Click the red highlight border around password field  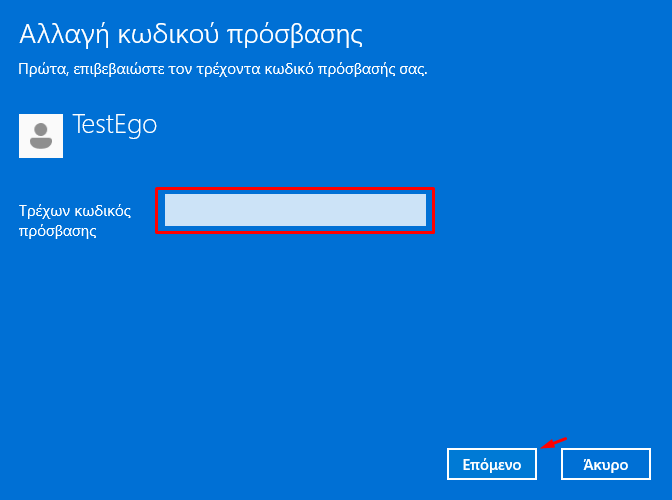tap(295, 189)
